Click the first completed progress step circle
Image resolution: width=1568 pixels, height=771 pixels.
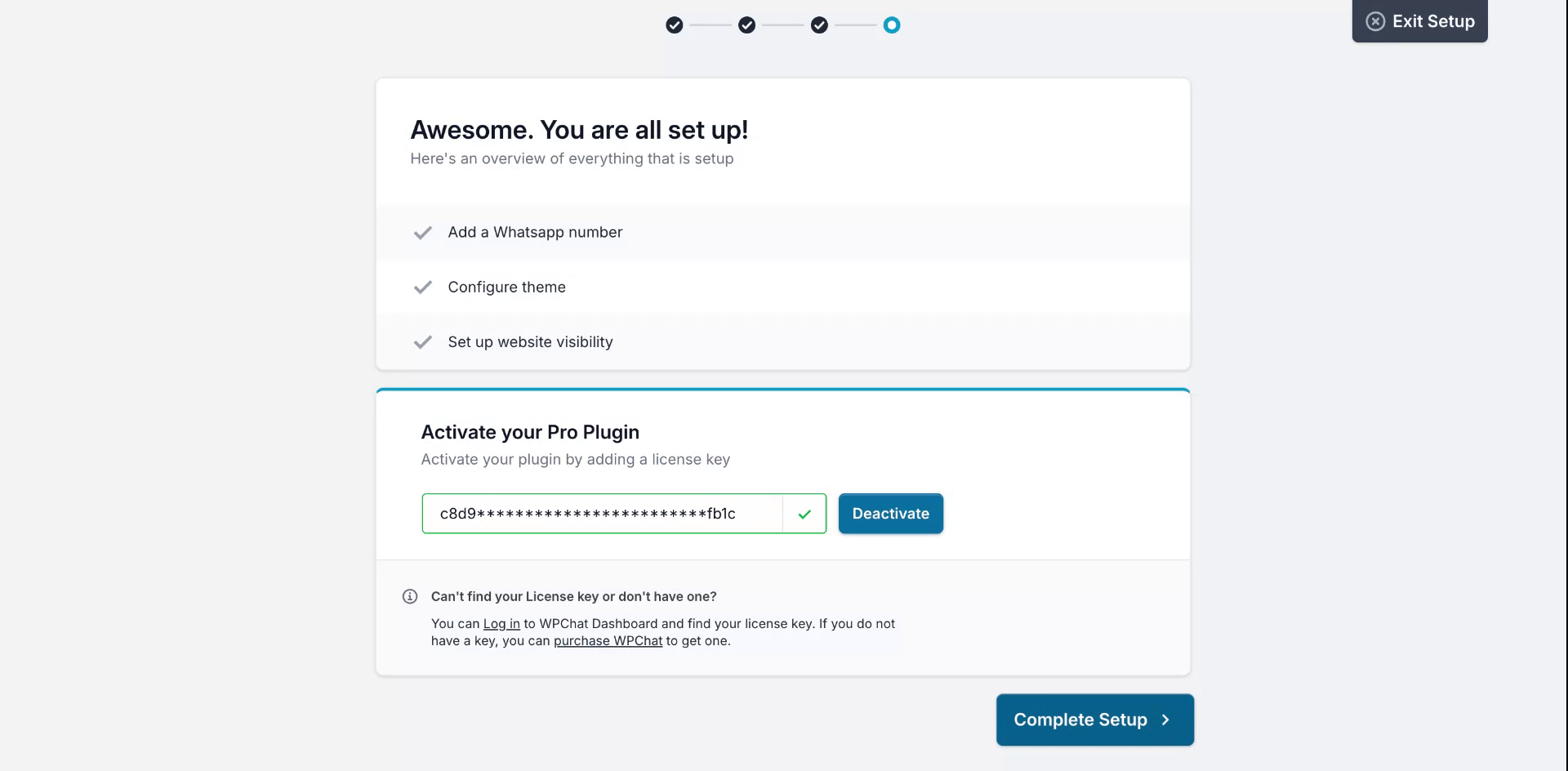(674, 25)
